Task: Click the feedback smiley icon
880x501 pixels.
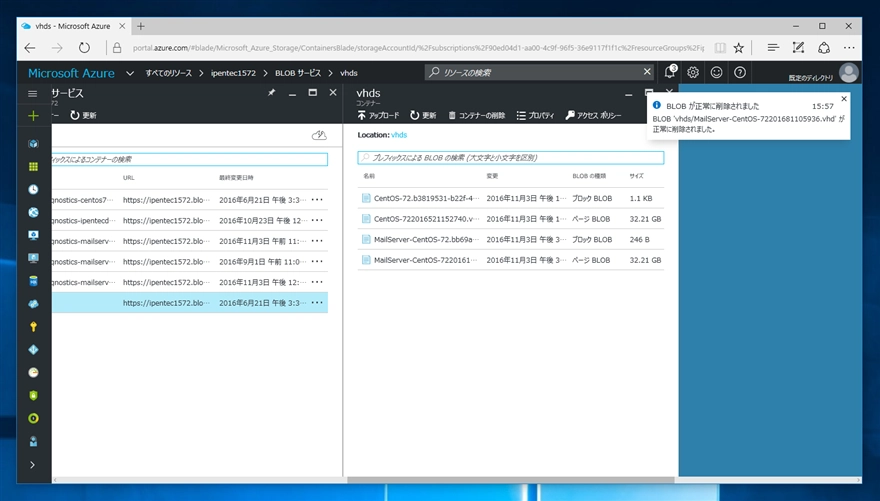Action: click(717, 72)
